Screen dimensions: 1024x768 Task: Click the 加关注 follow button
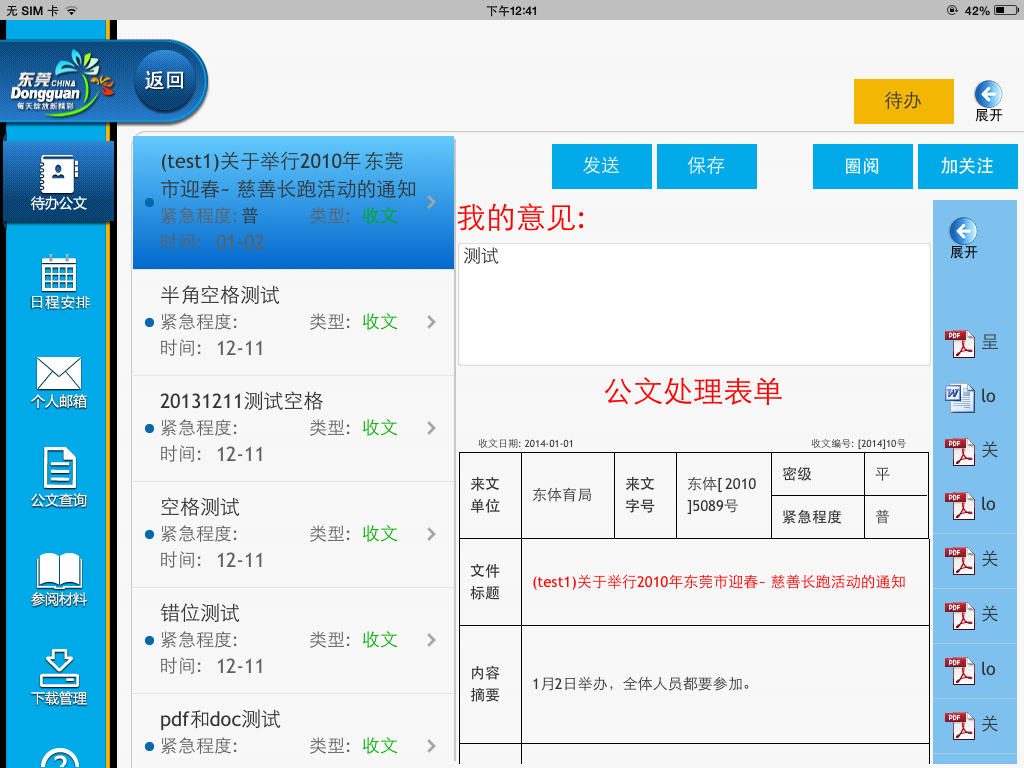click(x=967, y=166)
